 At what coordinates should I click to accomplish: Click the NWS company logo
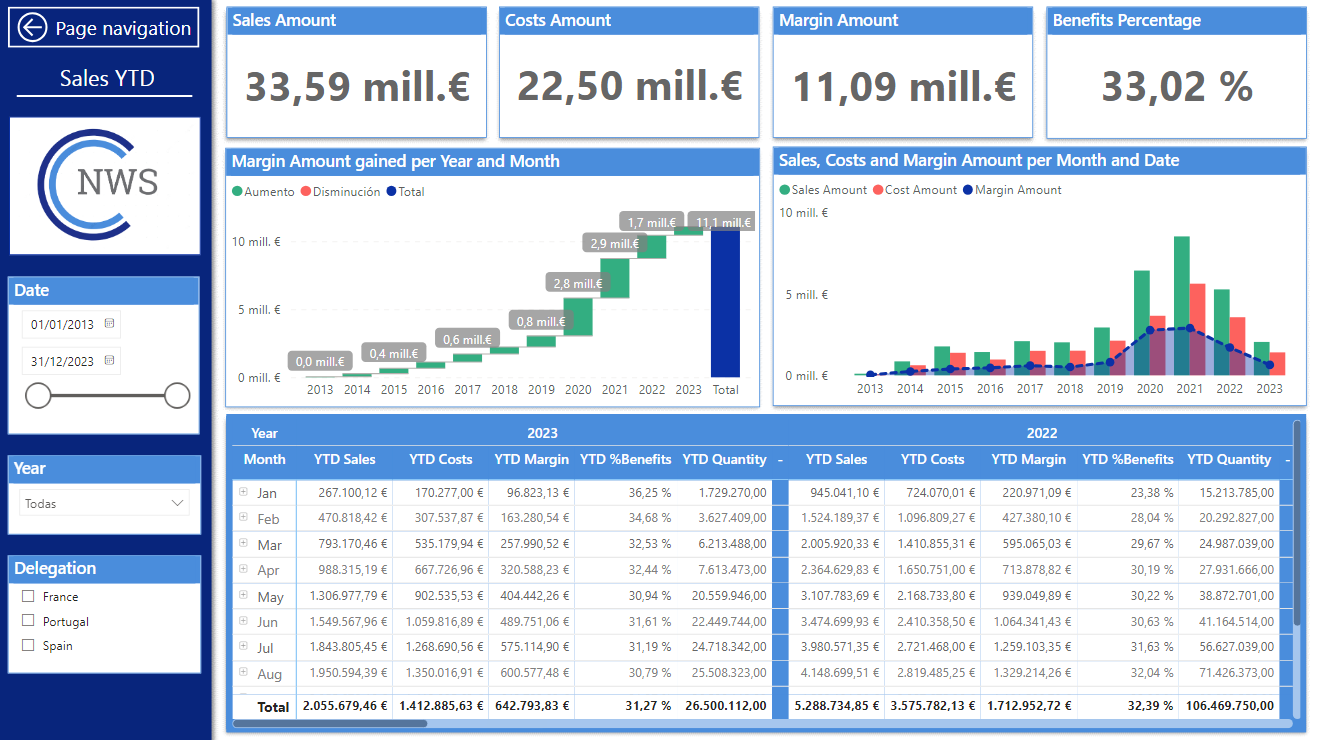pyautogui.click(x=105, y=185)
